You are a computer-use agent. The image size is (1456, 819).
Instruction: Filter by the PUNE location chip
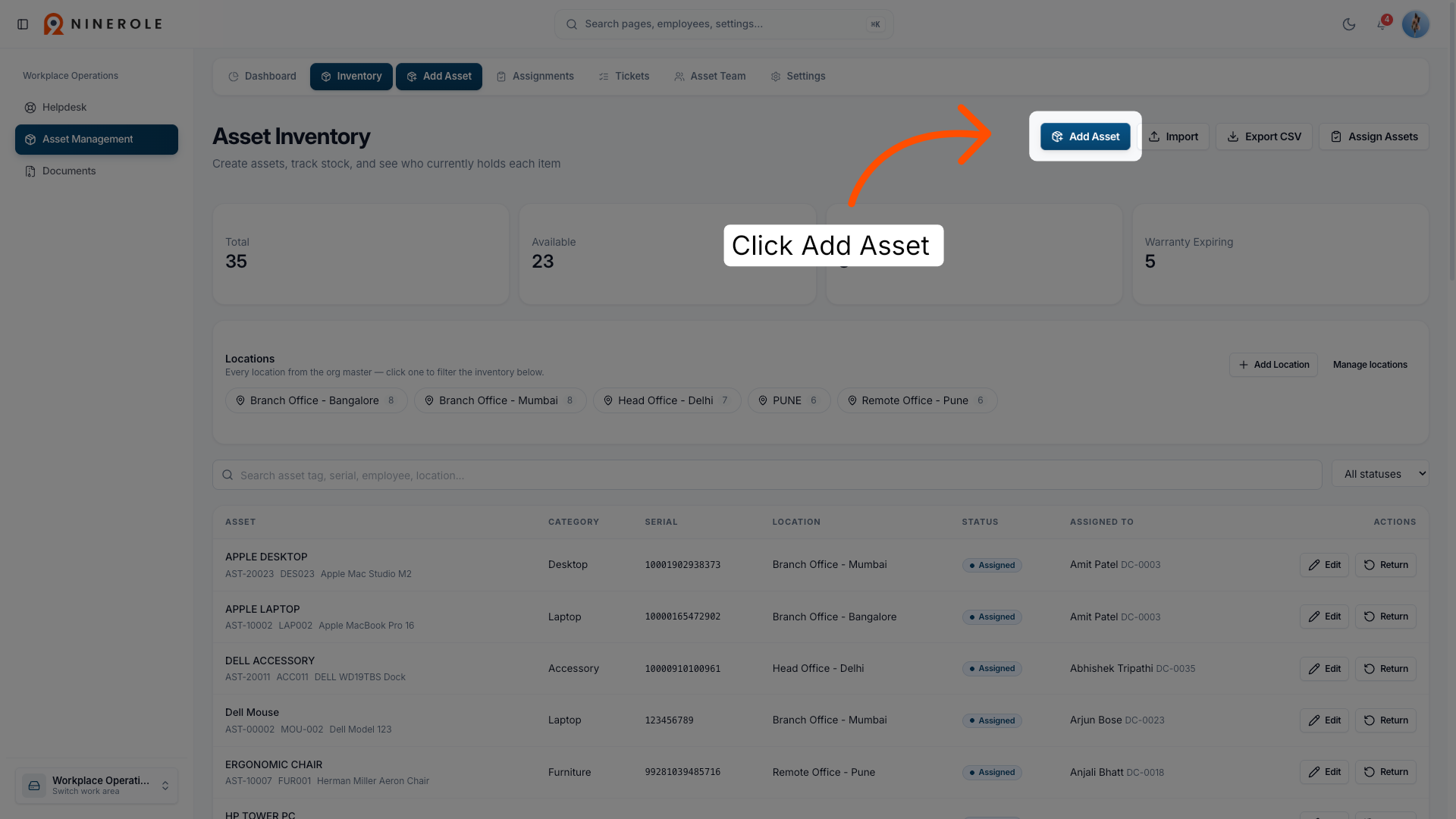pyautogui.click(x=789, y=400)
